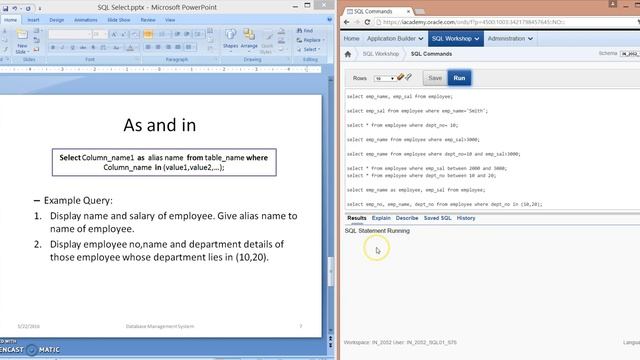Go back in the browser
The height and width of the screenshot is (360, 640).
(x=347, y=22)
